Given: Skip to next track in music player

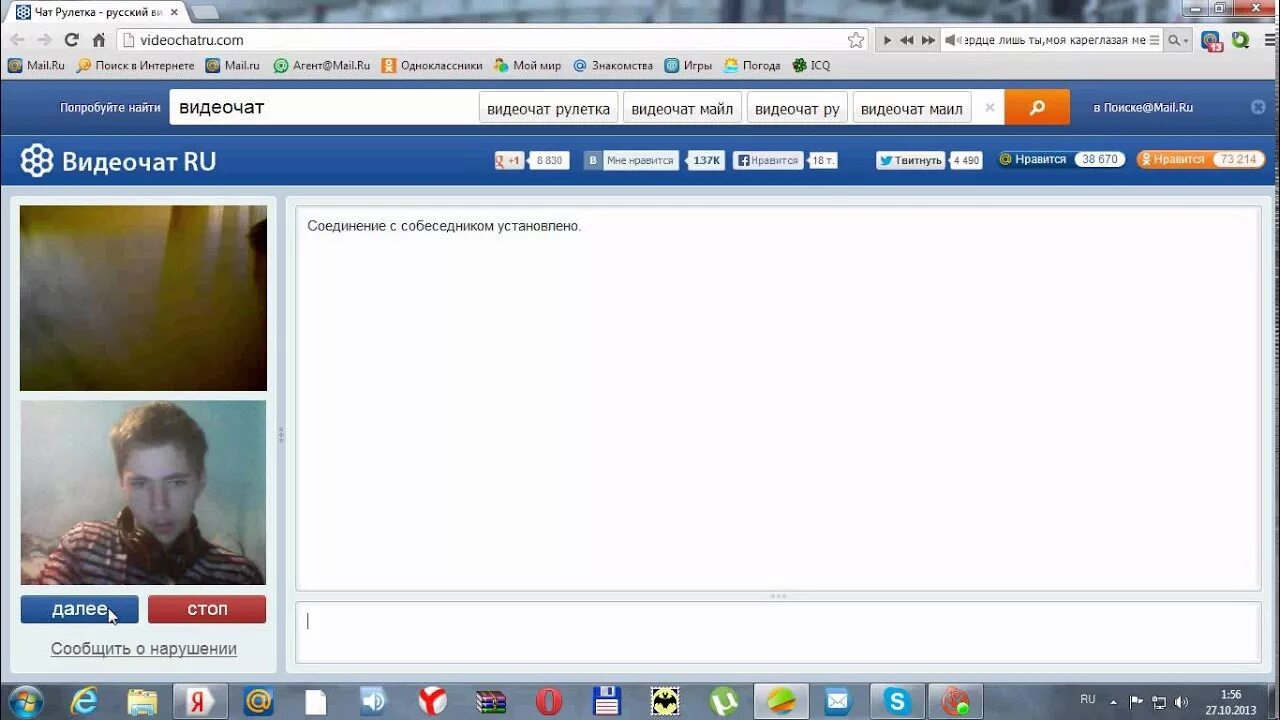Looking at the screenshot, I should point(928,40).
